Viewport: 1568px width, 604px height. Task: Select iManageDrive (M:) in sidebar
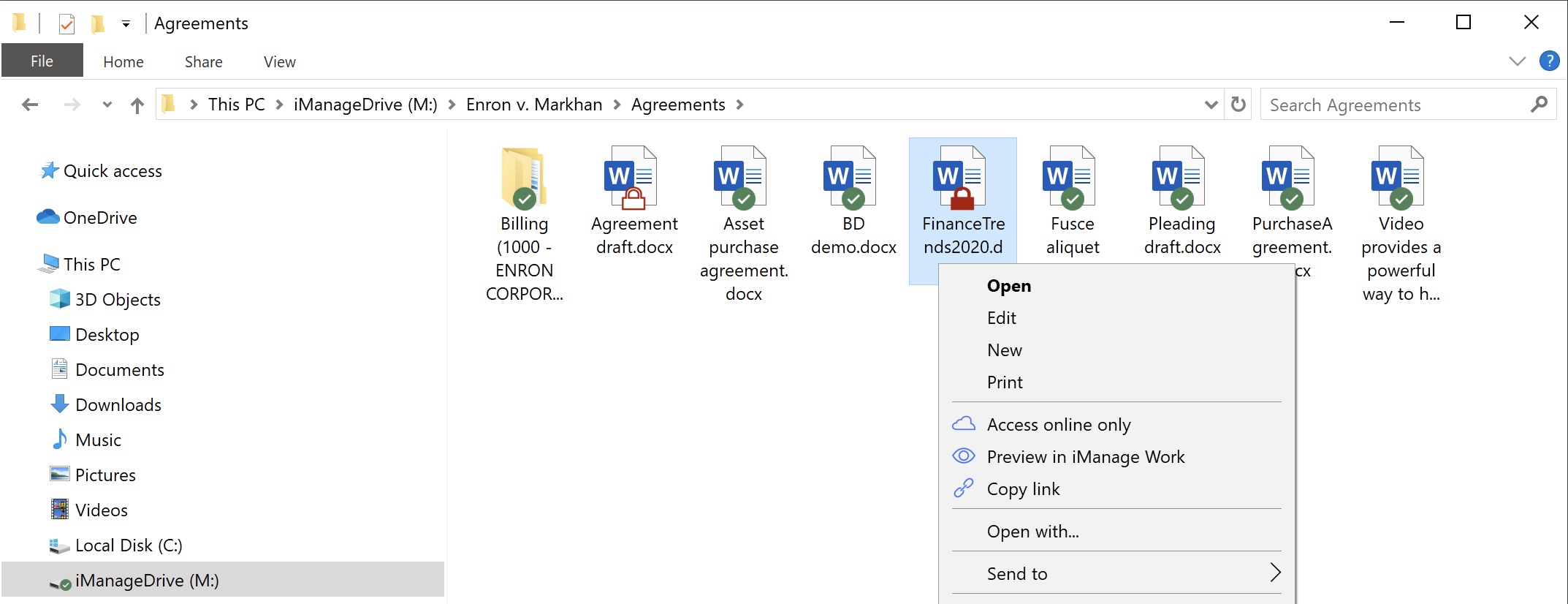coord(223,581)
